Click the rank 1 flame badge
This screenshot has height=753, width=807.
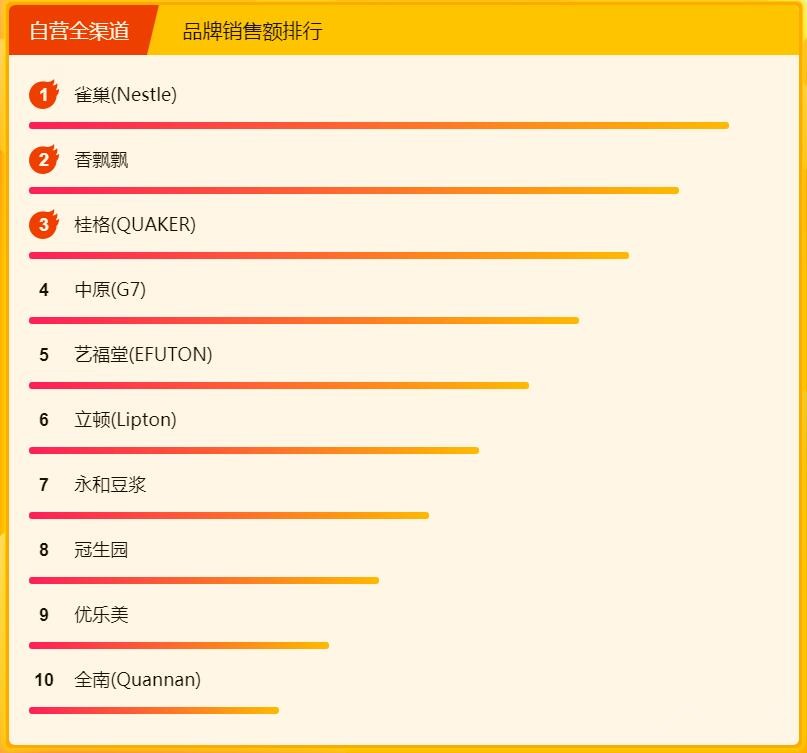(x=44, y=95)
